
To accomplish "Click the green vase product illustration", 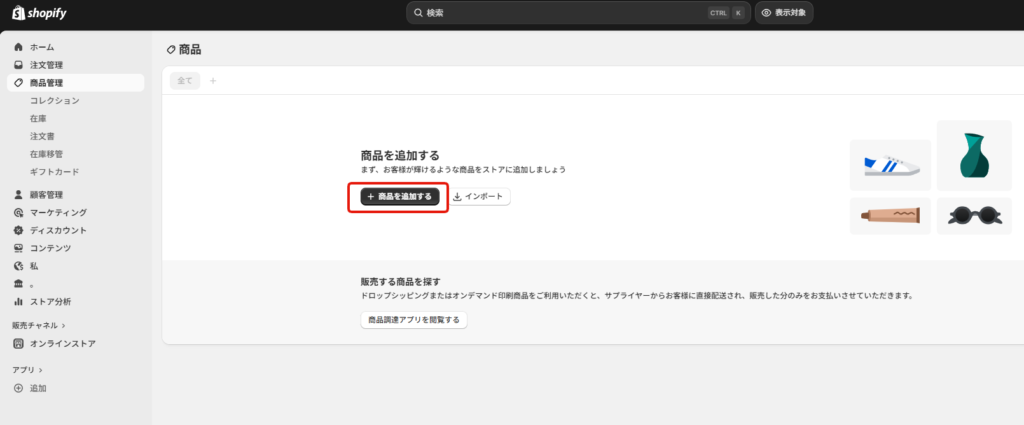I will tap(974, 155).
